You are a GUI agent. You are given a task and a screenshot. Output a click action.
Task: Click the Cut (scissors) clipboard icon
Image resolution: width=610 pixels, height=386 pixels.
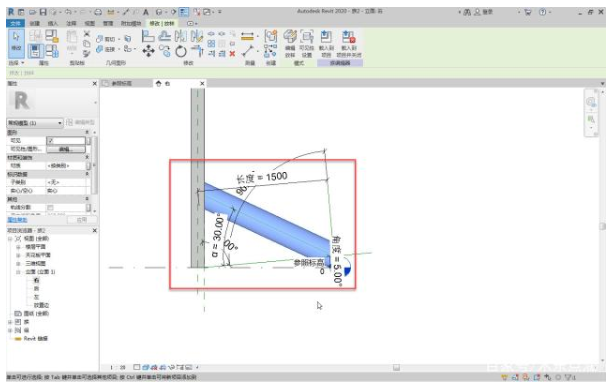[x=87, y=34]
